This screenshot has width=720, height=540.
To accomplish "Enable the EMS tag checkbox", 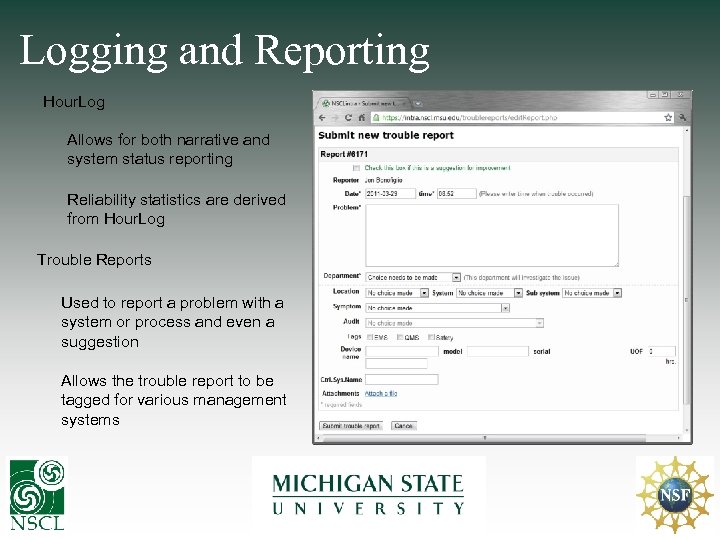I will [x=370, y=337].
